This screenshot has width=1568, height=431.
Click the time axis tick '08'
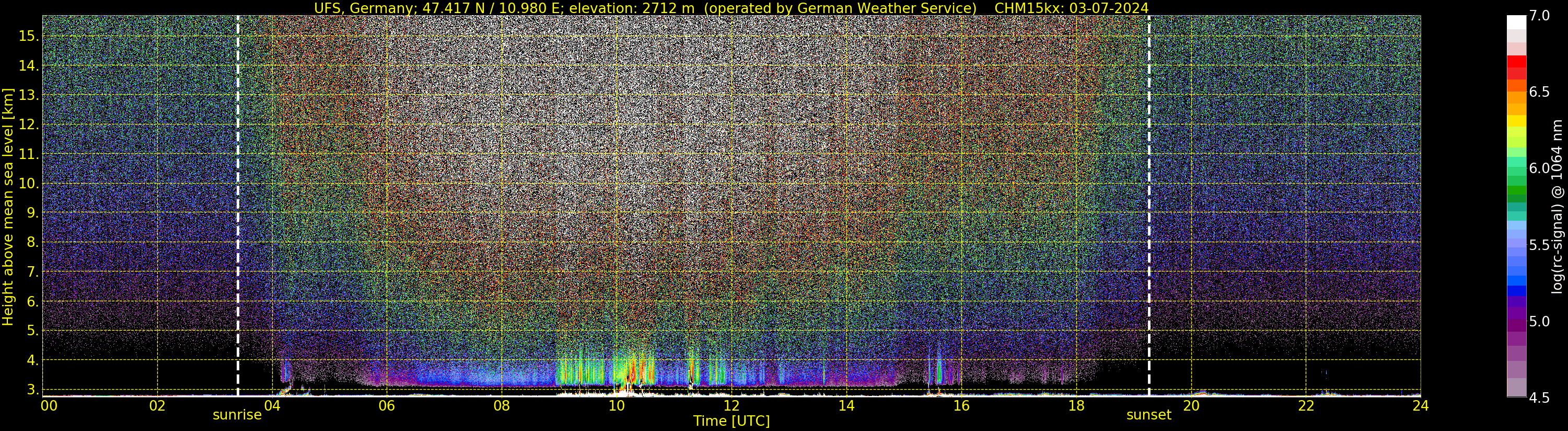coord(502,405)
